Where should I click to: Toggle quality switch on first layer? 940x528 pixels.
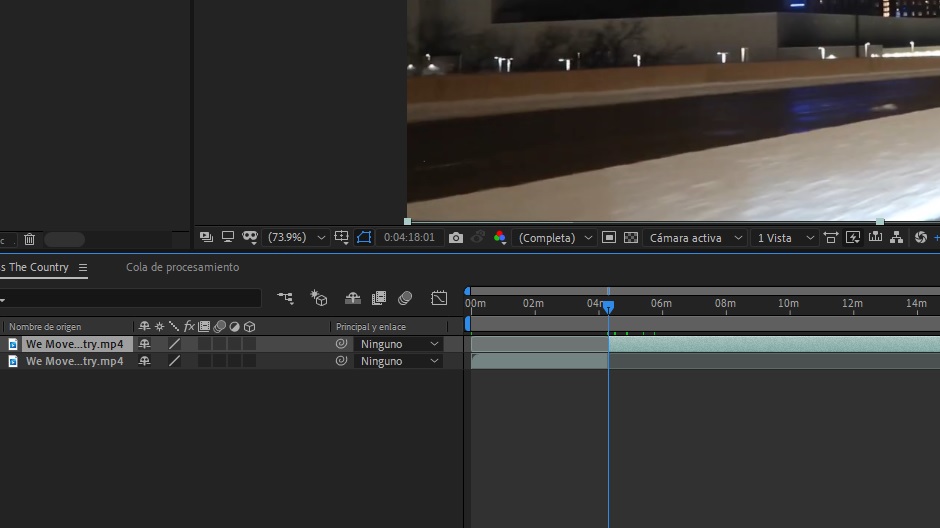(174, 344)
